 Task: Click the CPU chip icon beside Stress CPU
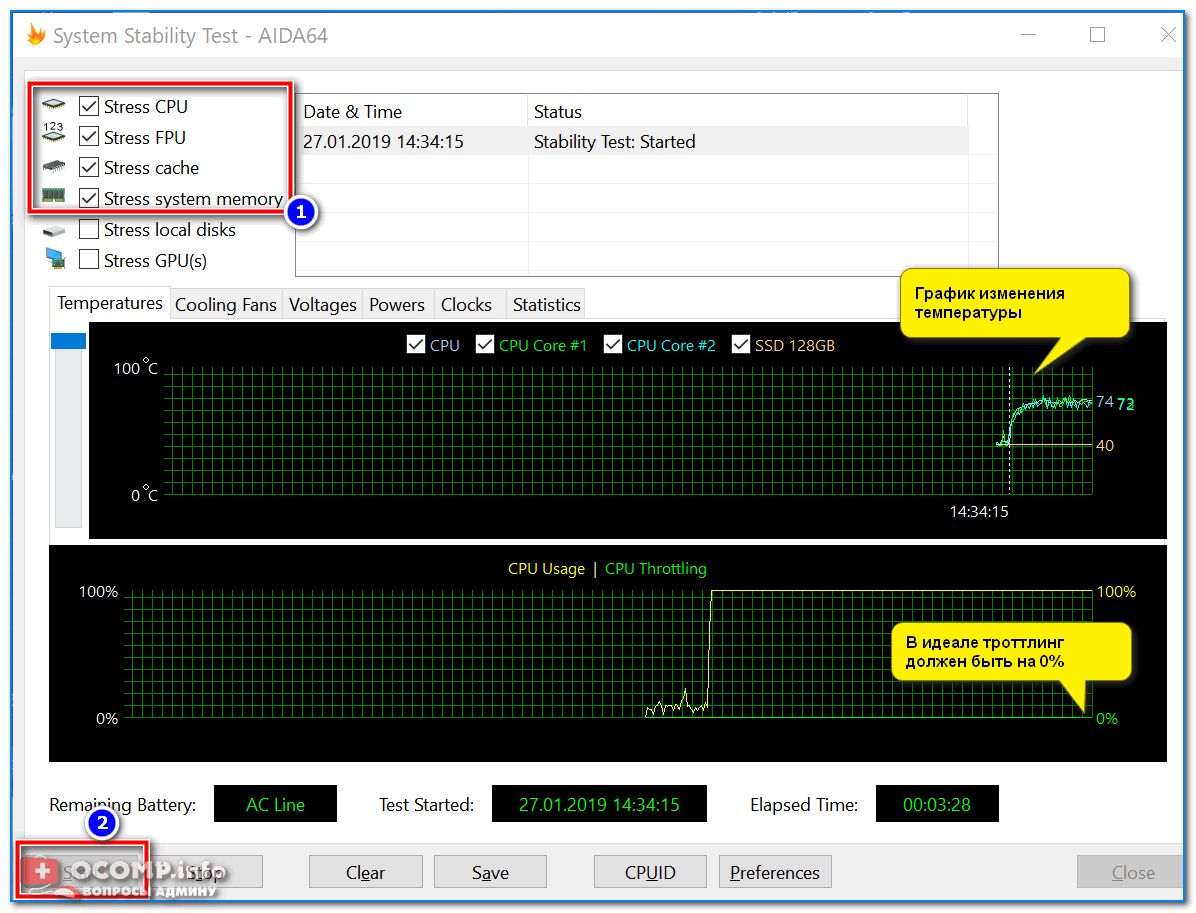tap(54, 105)
